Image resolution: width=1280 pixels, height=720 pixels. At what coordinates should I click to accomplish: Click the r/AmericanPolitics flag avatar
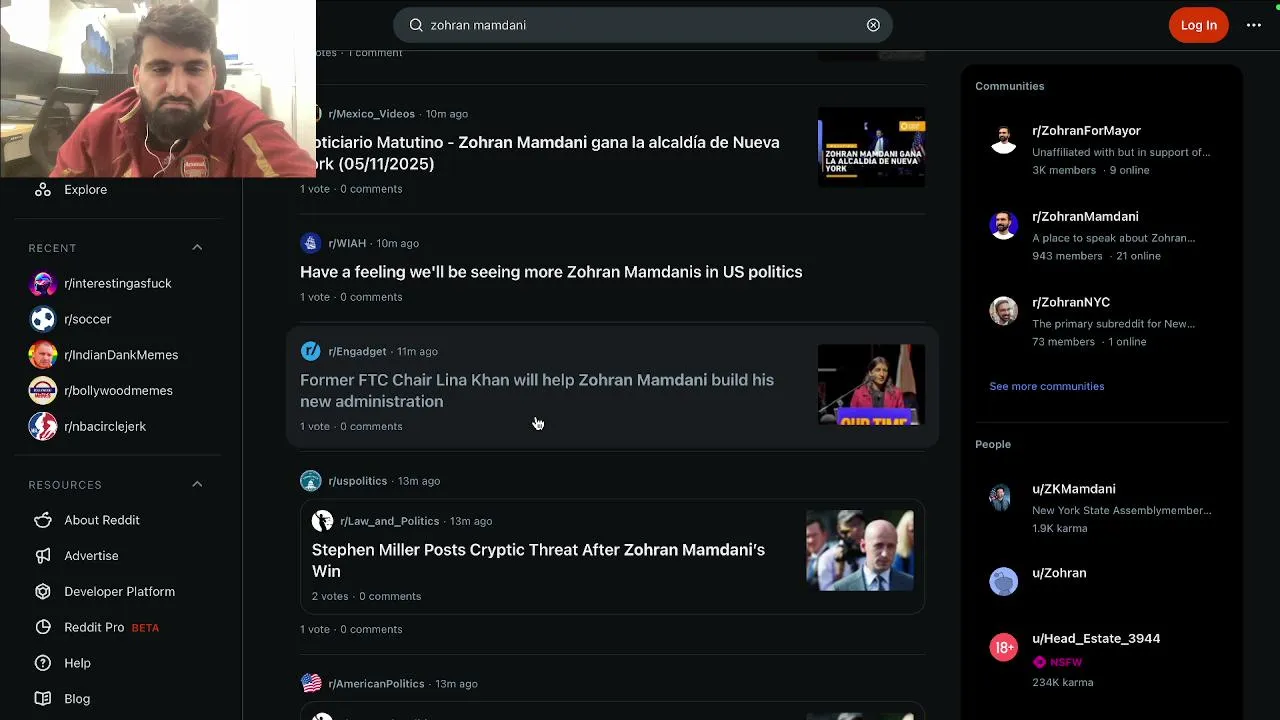[x=311, y=683]
